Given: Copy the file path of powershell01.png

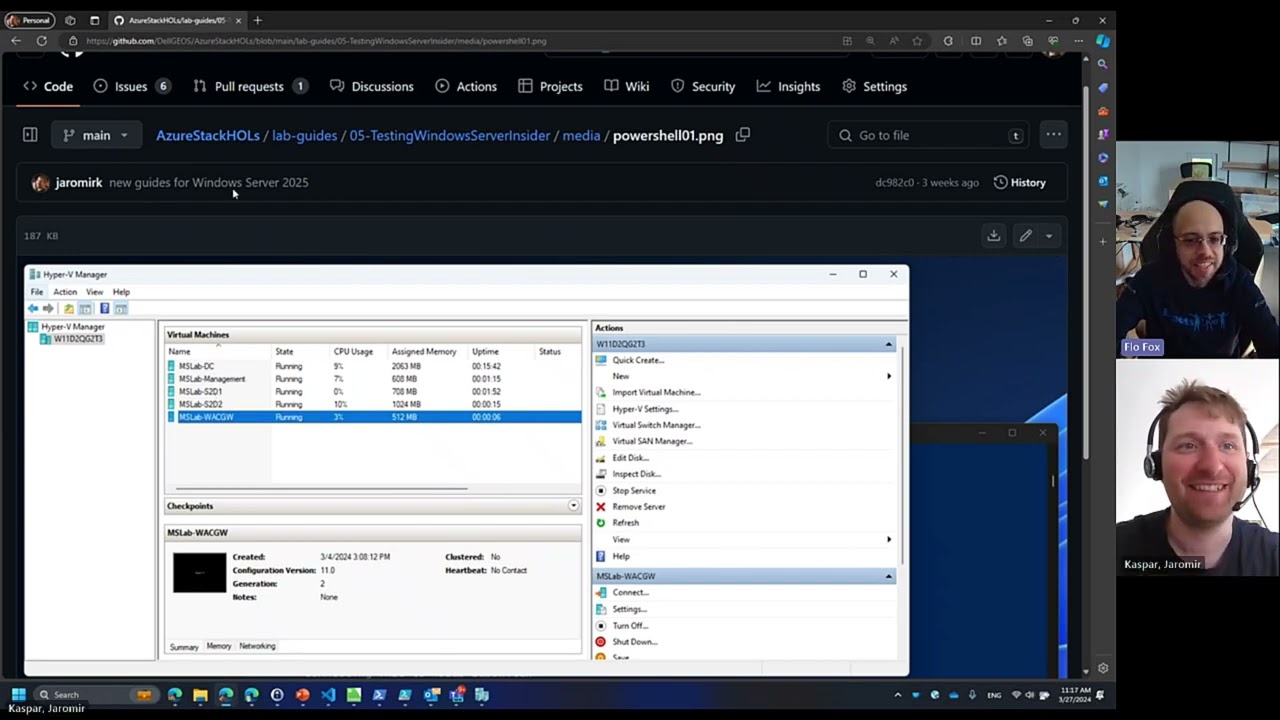Looking at the screenshot, I should [743, 135].
